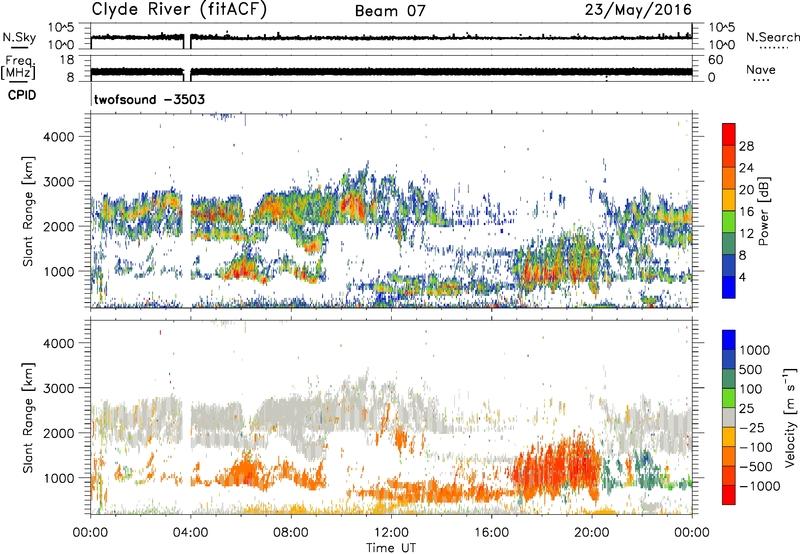Screen dimensions: 800x554
Task: Click the 3000 tick on velocity panel
Action: pyautogui.click(x=58, y=388)
